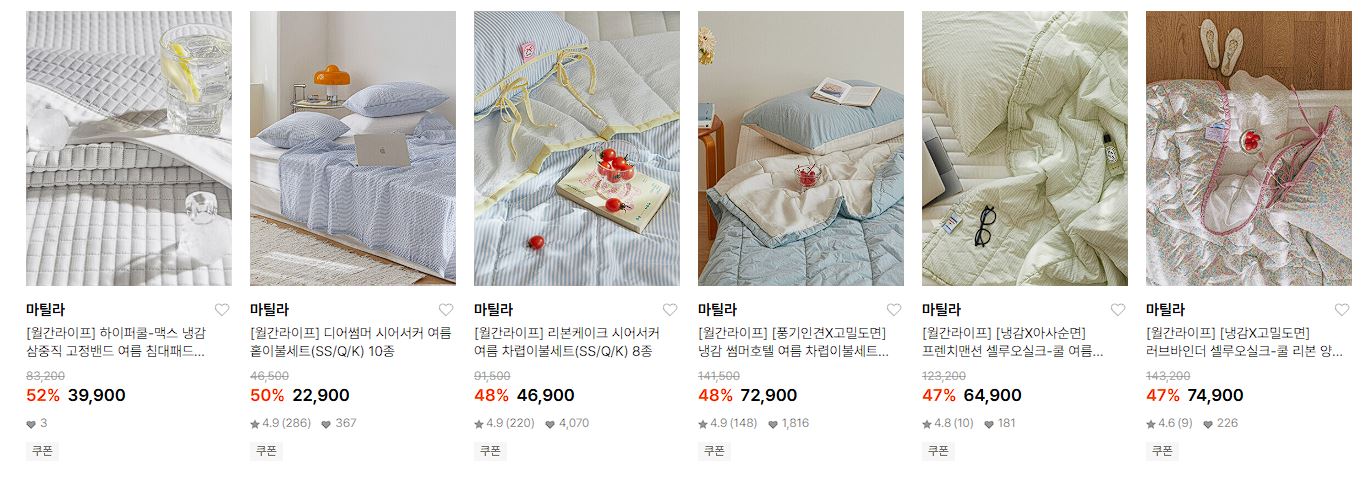Click the star rating 4.6 (9) icon
The width and height of the screenshot is (1366, 478).
pyautogui.click(x=1151, y=423)
